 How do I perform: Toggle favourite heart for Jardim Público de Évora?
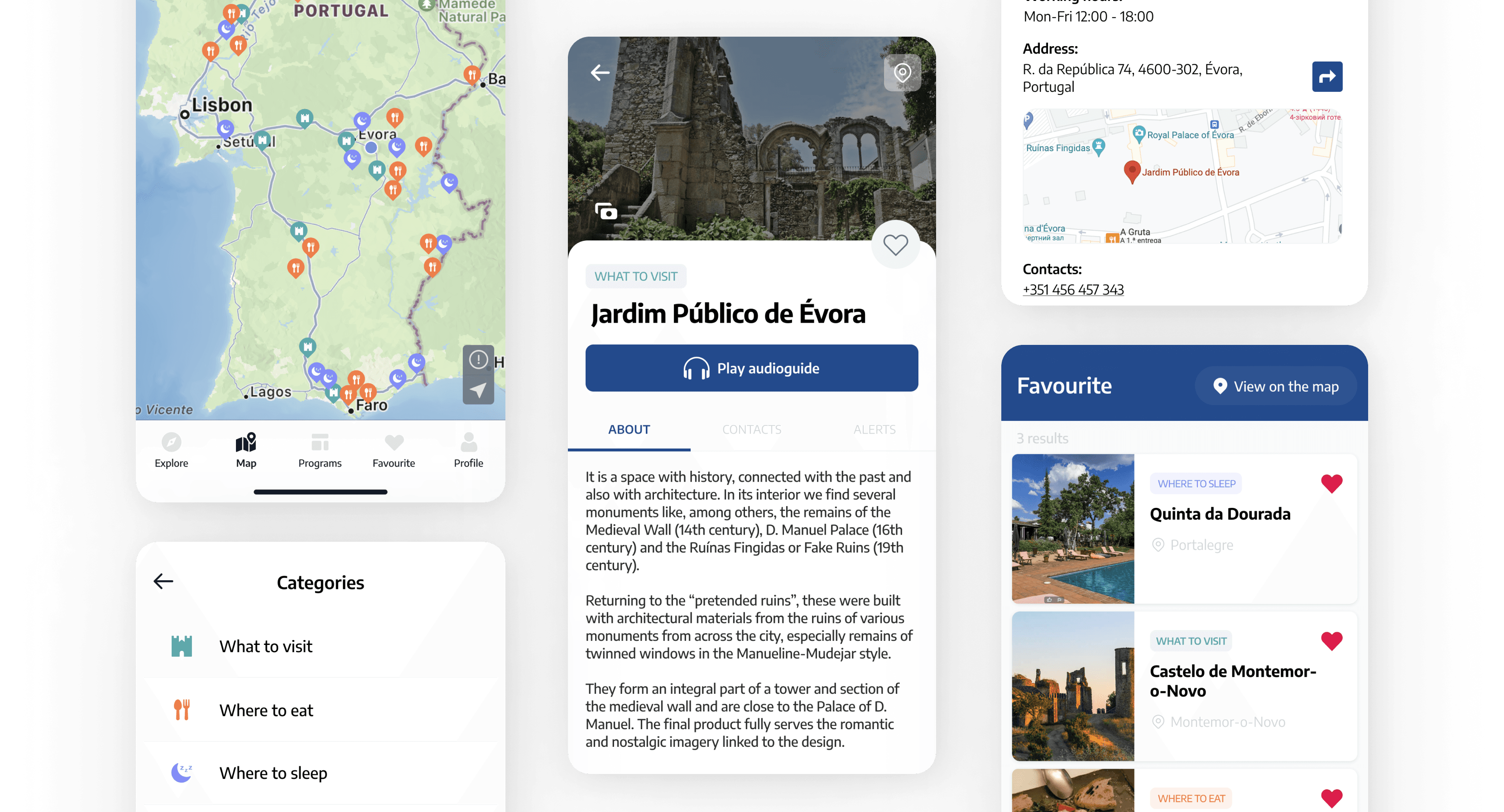pos(895,245)
